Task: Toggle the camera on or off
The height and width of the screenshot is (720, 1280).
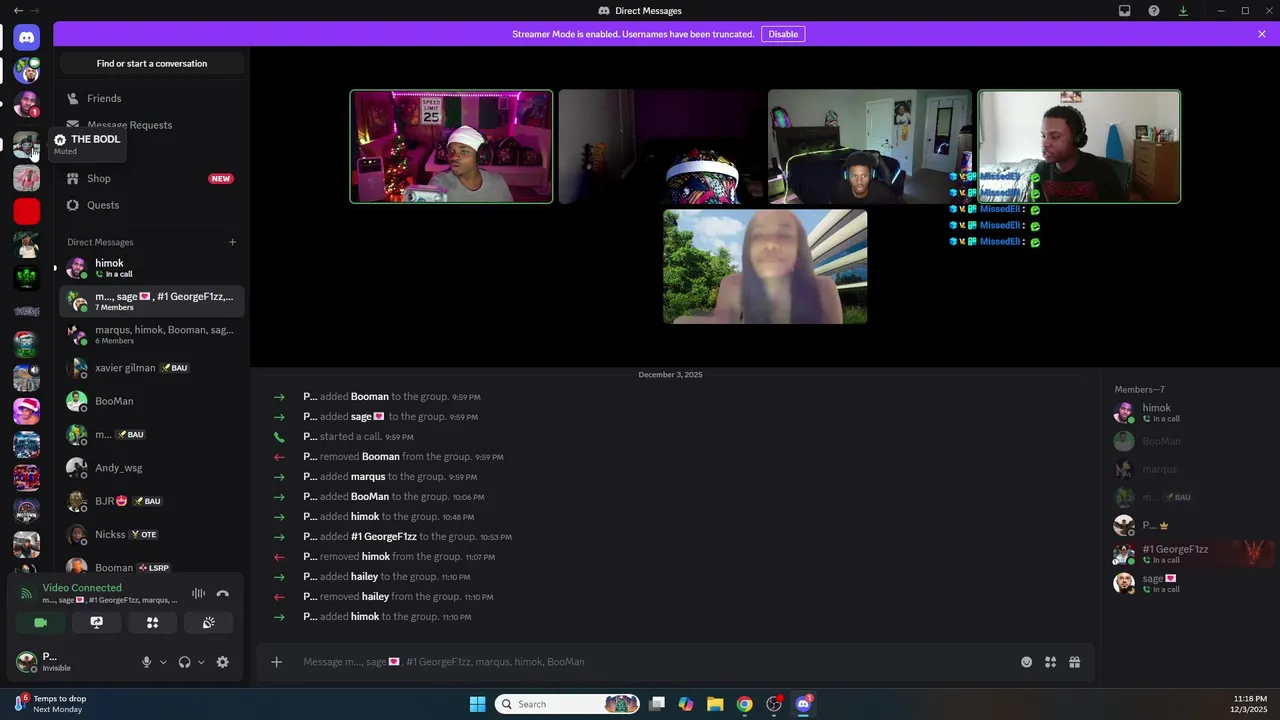Action: (x=40, y=622)
